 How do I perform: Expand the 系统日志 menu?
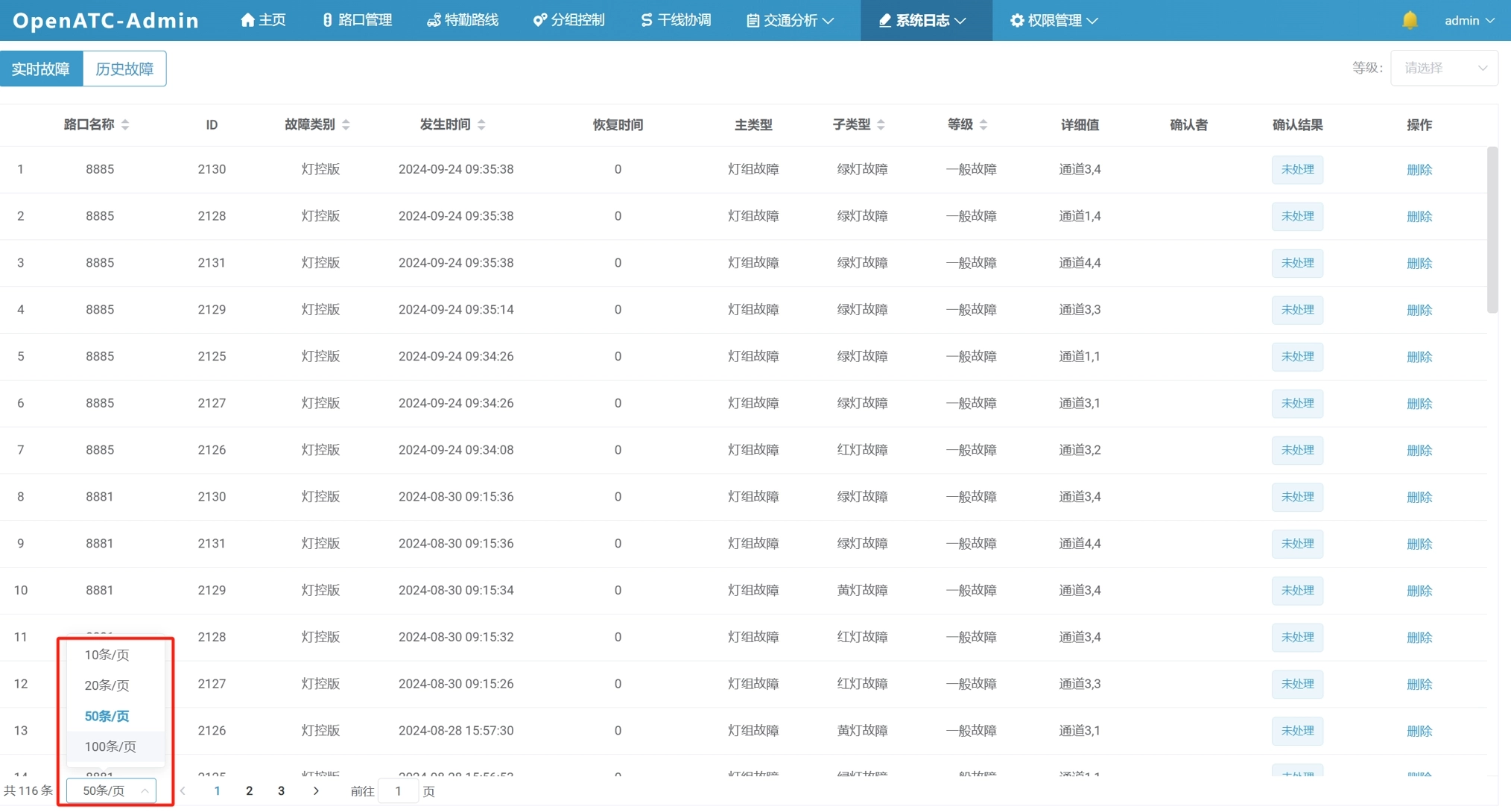point(925,20)
